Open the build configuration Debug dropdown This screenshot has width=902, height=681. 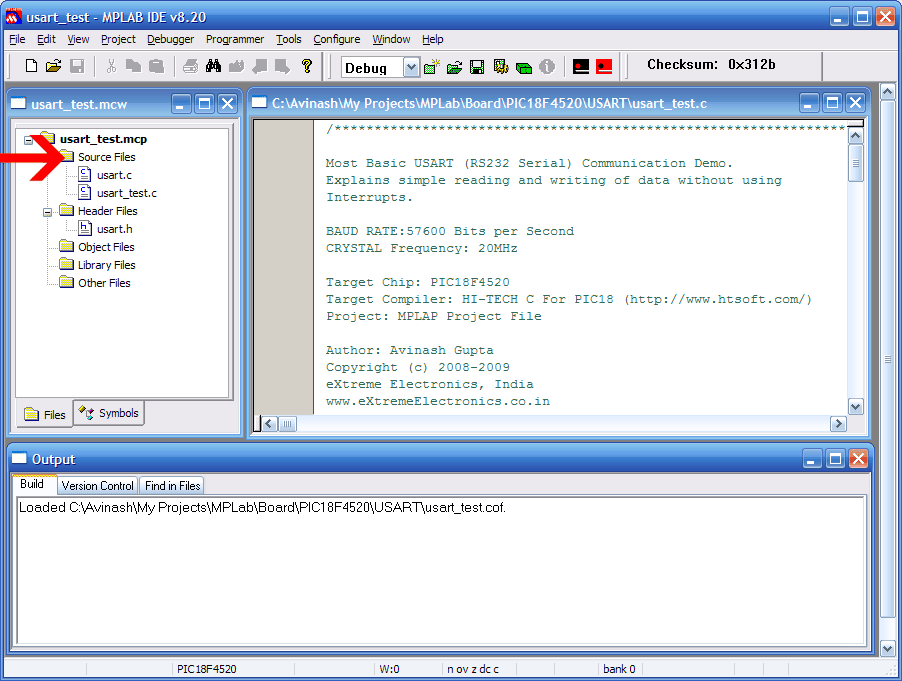click(x=411, y=67)
